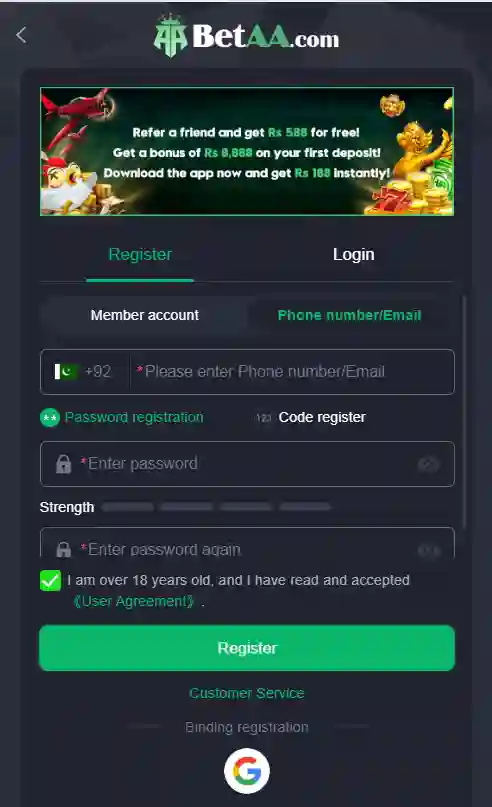Click the password Strength indicator bar
Viewport: 492px width, 807px height.
click(216, 507)
